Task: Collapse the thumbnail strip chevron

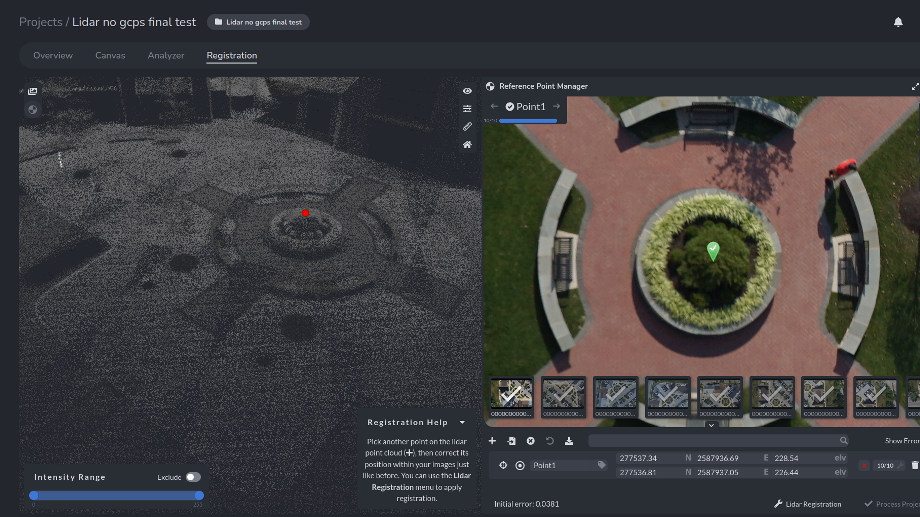Action: 711,425
